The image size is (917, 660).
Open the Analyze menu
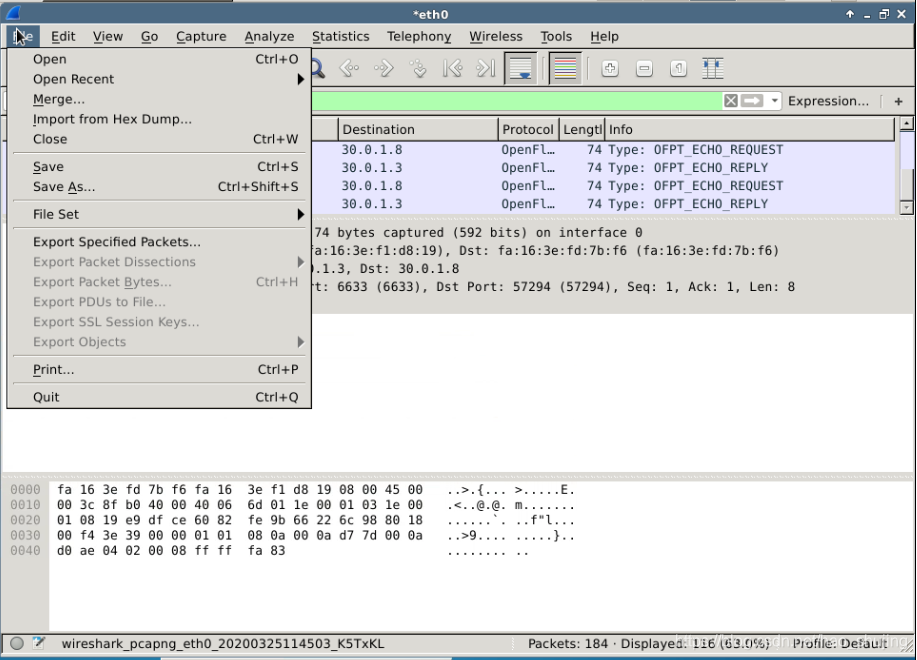pos(269,36)
